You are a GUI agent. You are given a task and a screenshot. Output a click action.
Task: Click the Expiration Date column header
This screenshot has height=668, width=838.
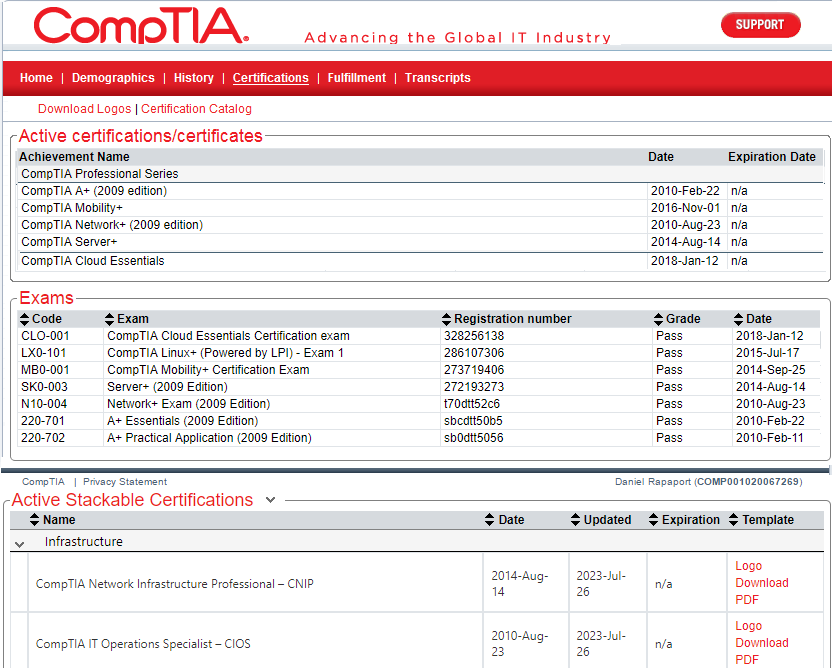[772, 157]
